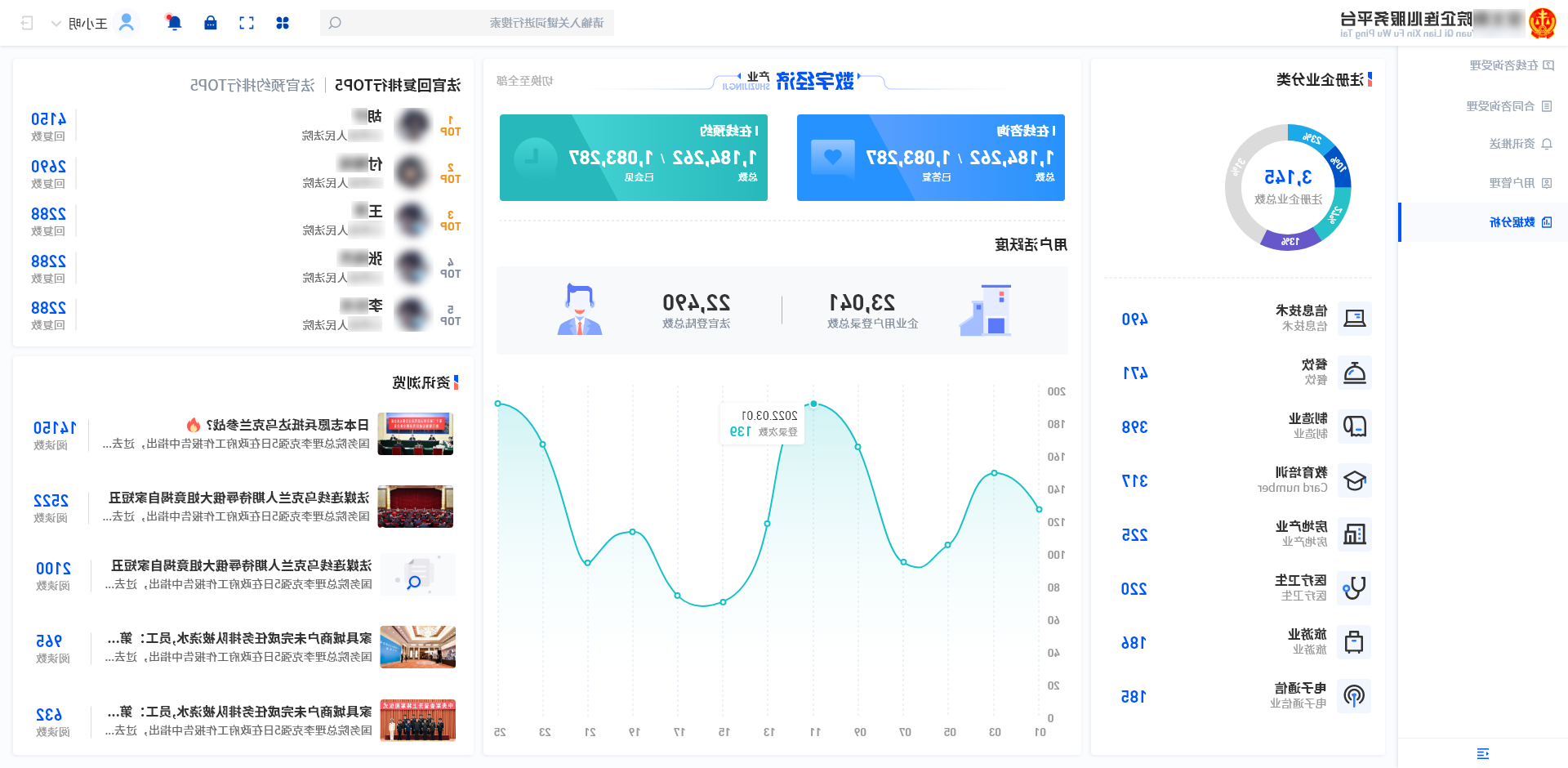Click the 制造业 category icon
The image size is (1568, 768).
tap(1355, 426)
